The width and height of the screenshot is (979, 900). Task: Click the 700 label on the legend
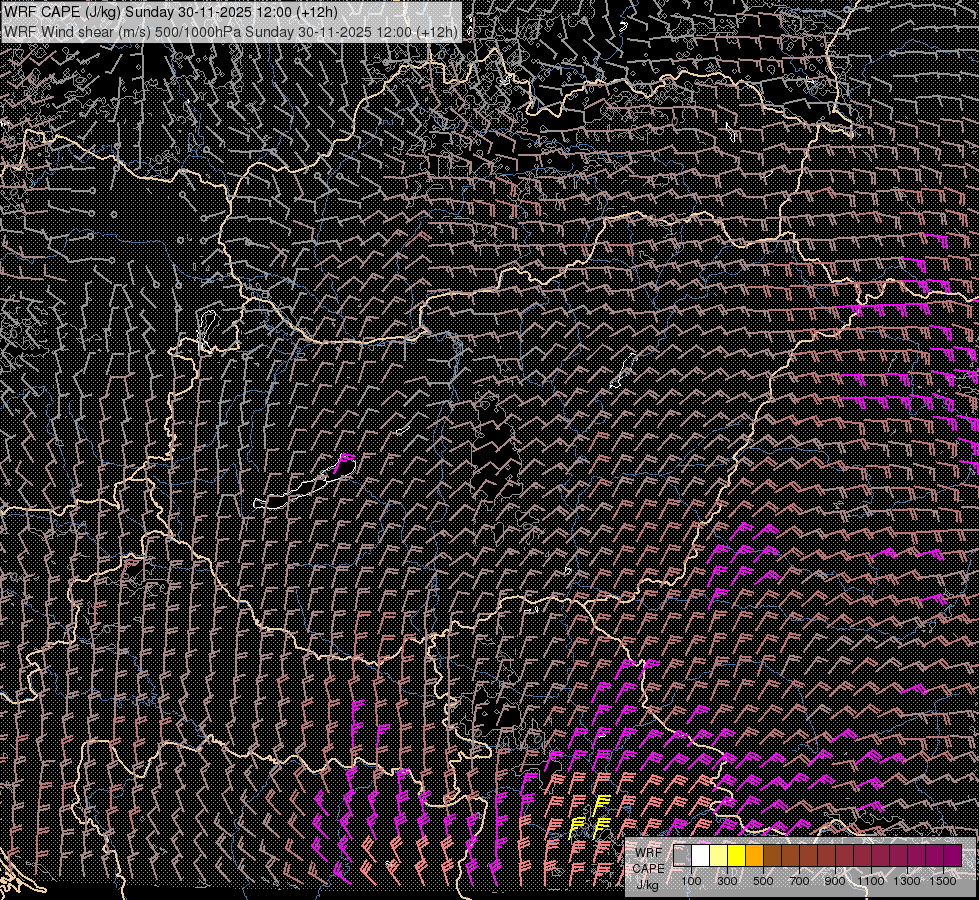pyautogui.click(x=799, y=881)
